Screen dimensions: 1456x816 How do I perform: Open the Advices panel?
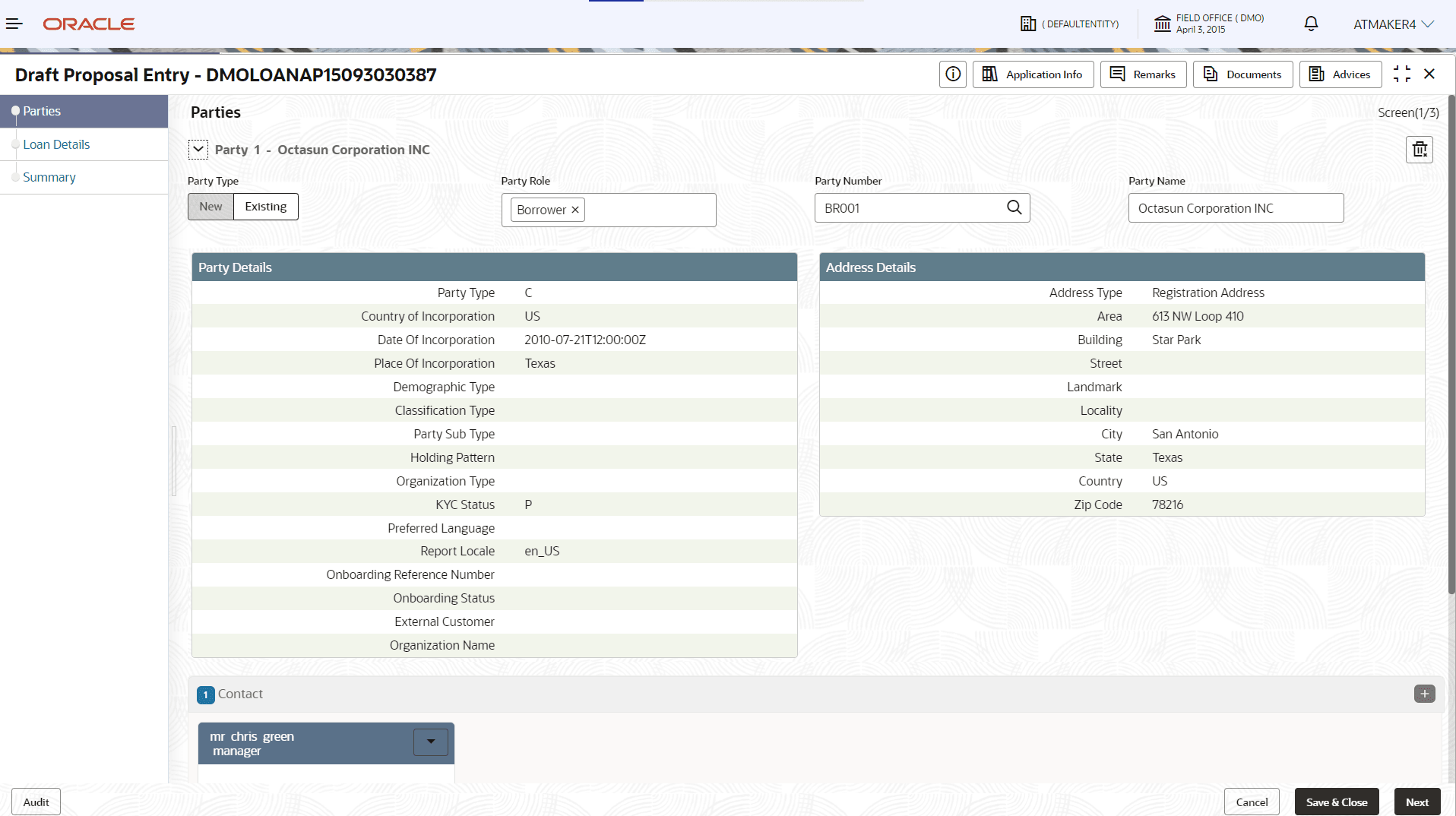point(1340,74)
